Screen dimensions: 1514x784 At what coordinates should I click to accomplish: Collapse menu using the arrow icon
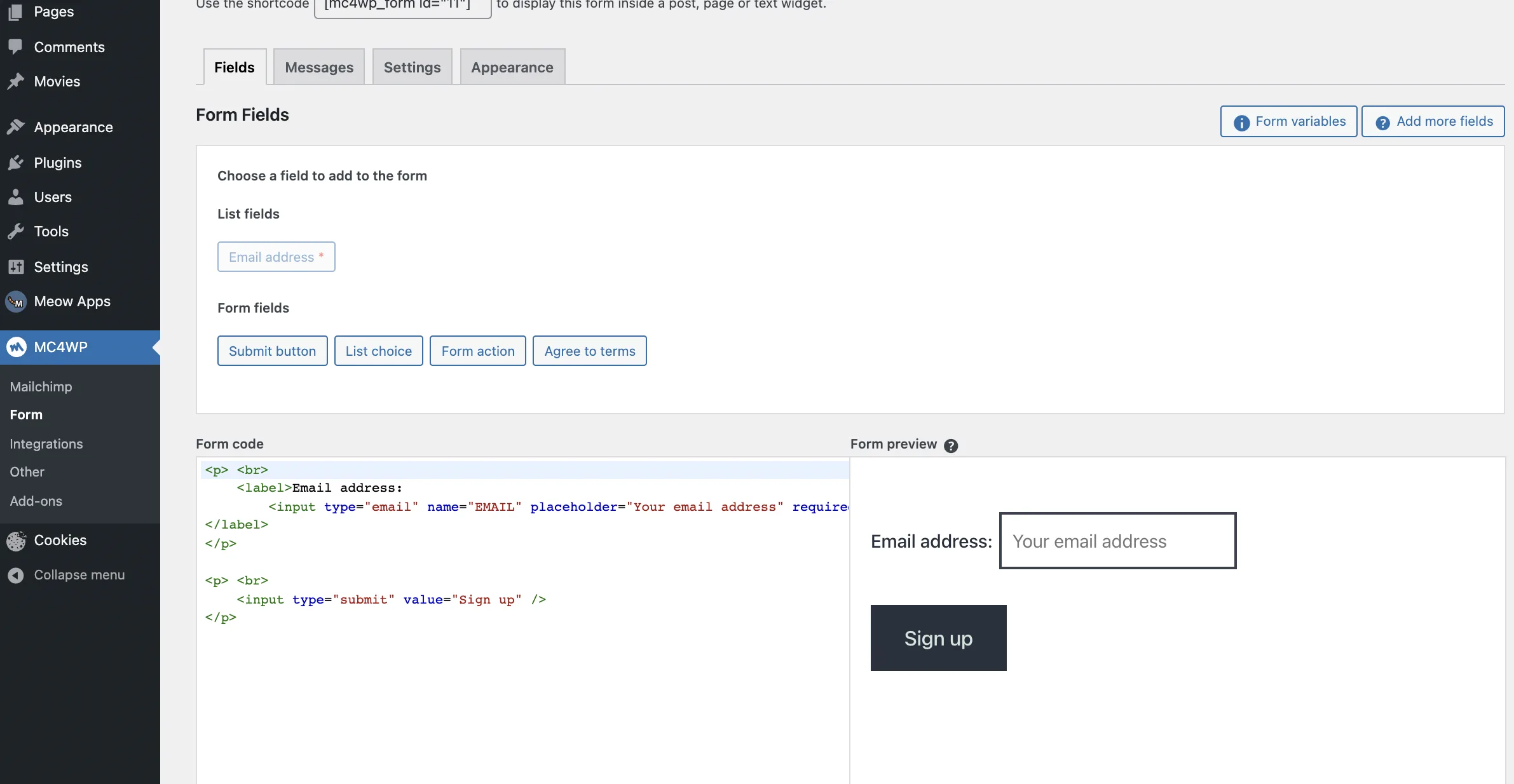pos(16,575)
